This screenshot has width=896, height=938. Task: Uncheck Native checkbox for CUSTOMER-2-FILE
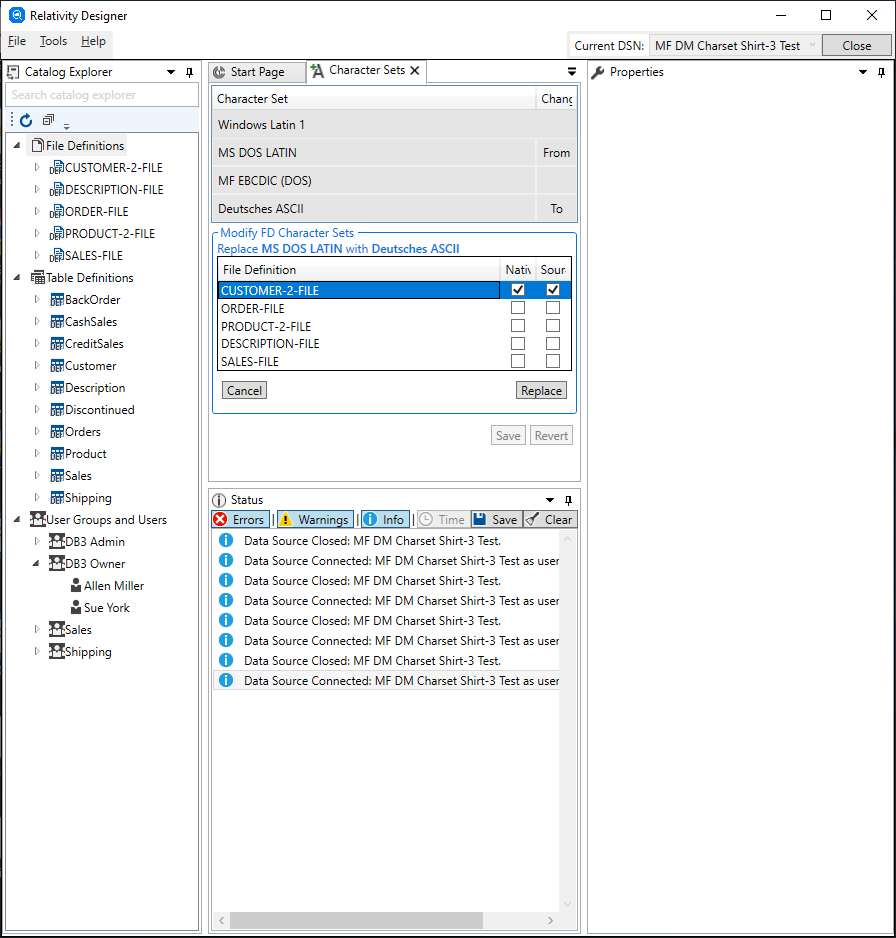(518, 290)
